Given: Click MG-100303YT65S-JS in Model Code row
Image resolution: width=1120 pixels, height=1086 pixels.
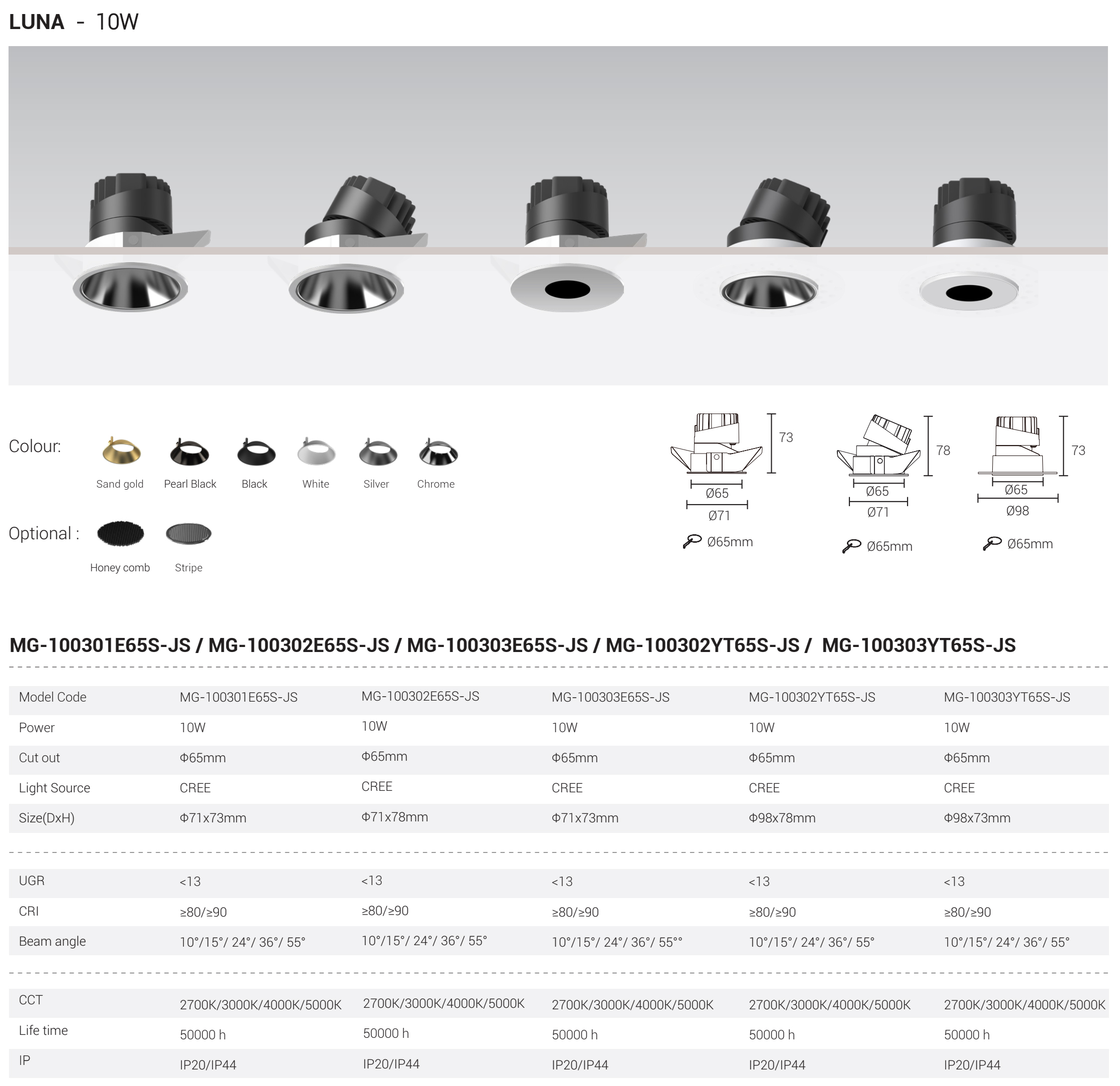Looking at the screenshot, I should (x=1007, y=697).
